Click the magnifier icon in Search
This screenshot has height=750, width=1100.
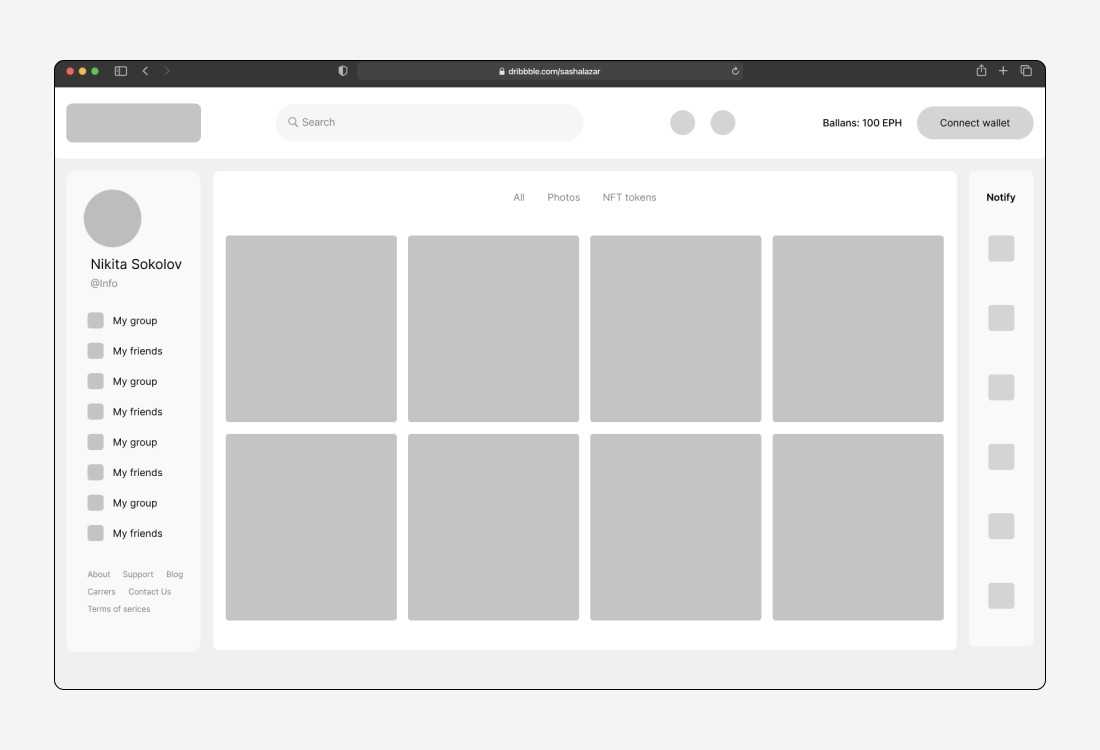293,122
